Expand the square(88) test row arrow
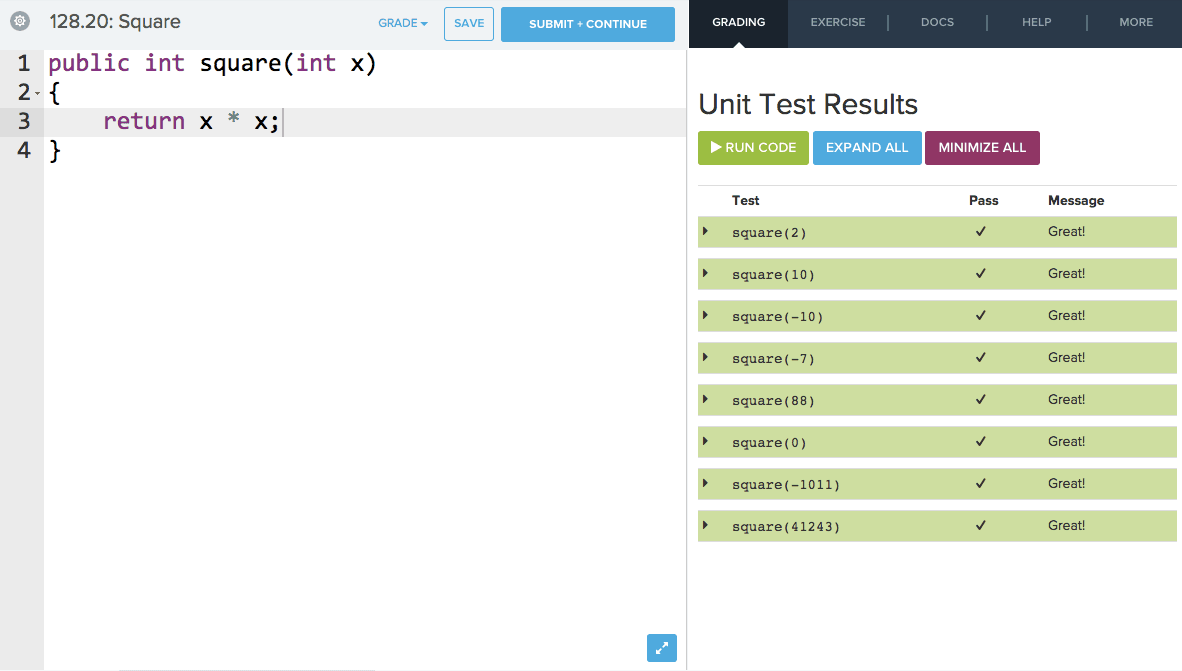 705,400
